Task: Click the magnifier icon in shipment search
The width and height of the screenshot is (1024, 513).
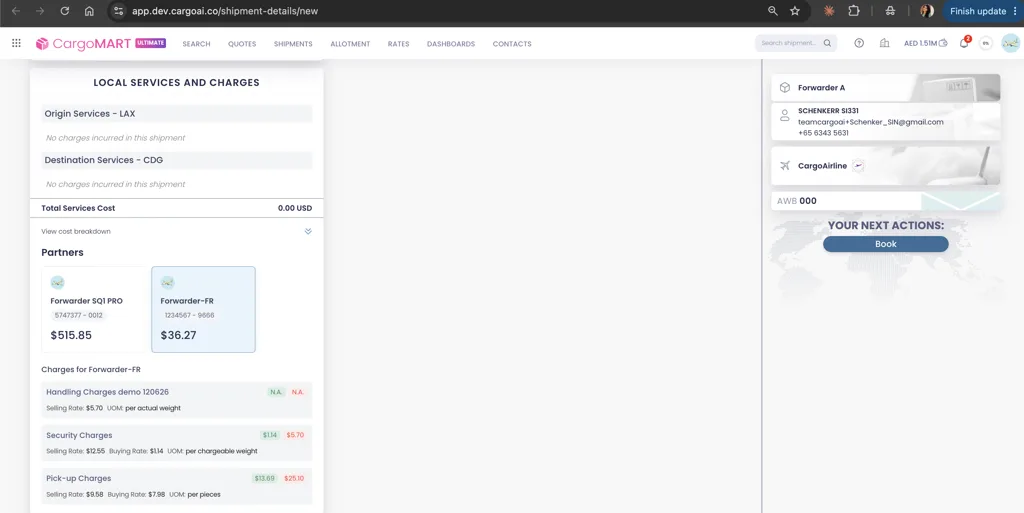Action: tap(827, 43)
